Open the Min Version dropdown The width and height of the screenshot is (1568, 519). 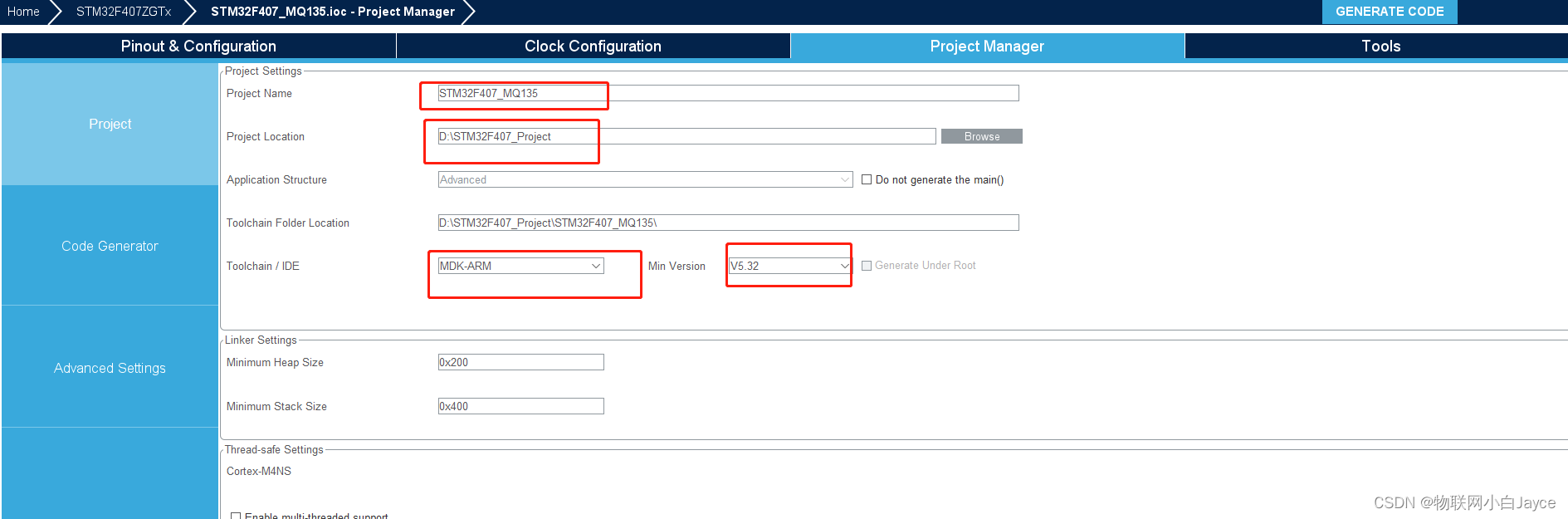click(790, 266)
